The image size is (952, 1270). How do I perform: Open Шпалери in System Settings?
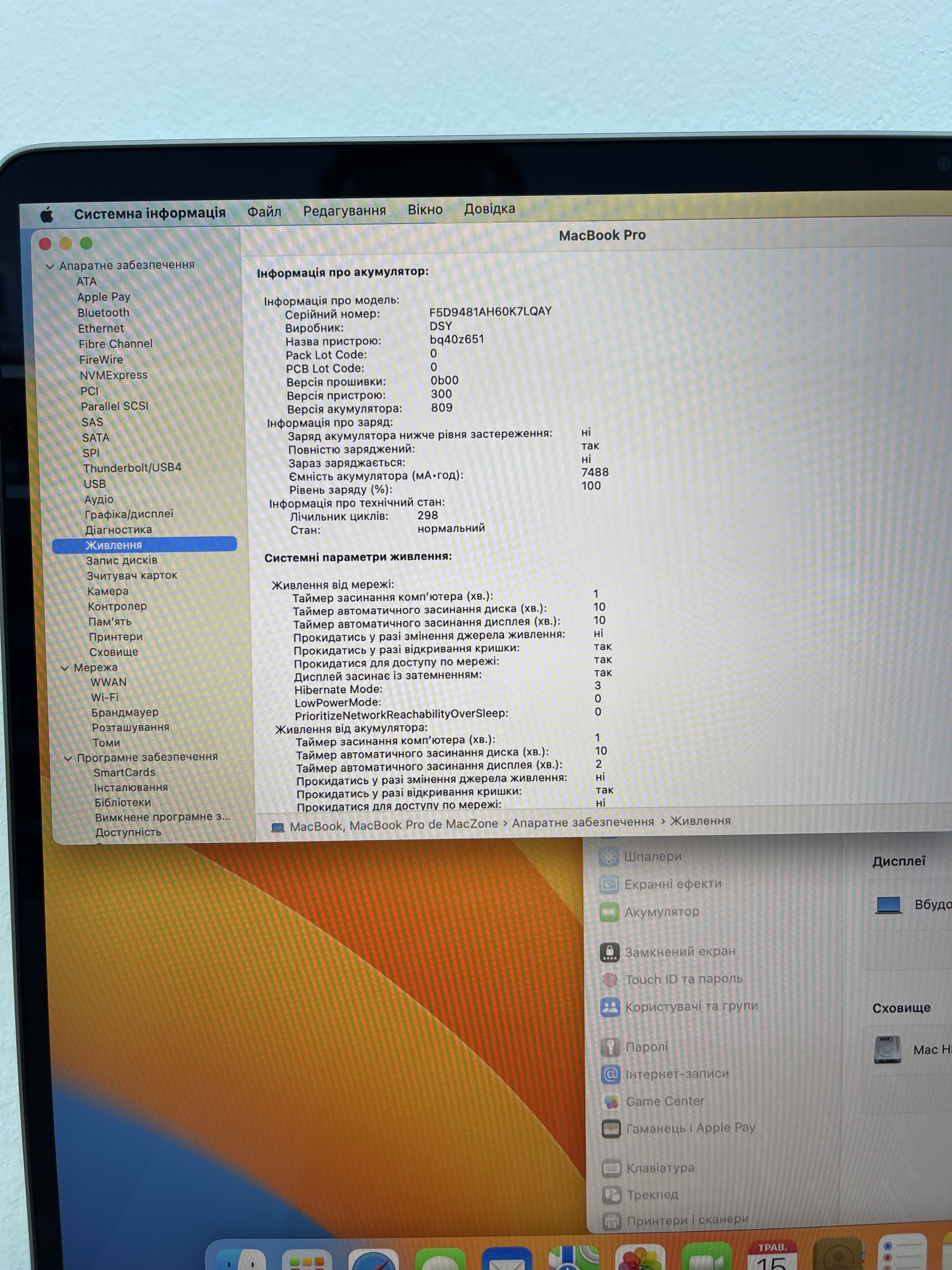coord(653,857)
